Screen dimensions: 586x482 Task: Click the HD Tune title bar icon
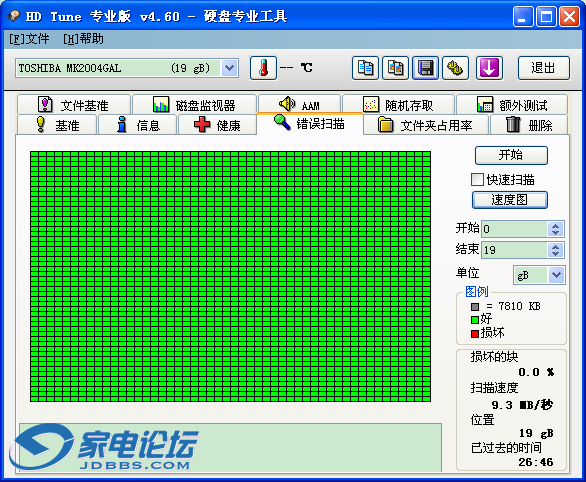pyautogui.click(x=13, y=16)
